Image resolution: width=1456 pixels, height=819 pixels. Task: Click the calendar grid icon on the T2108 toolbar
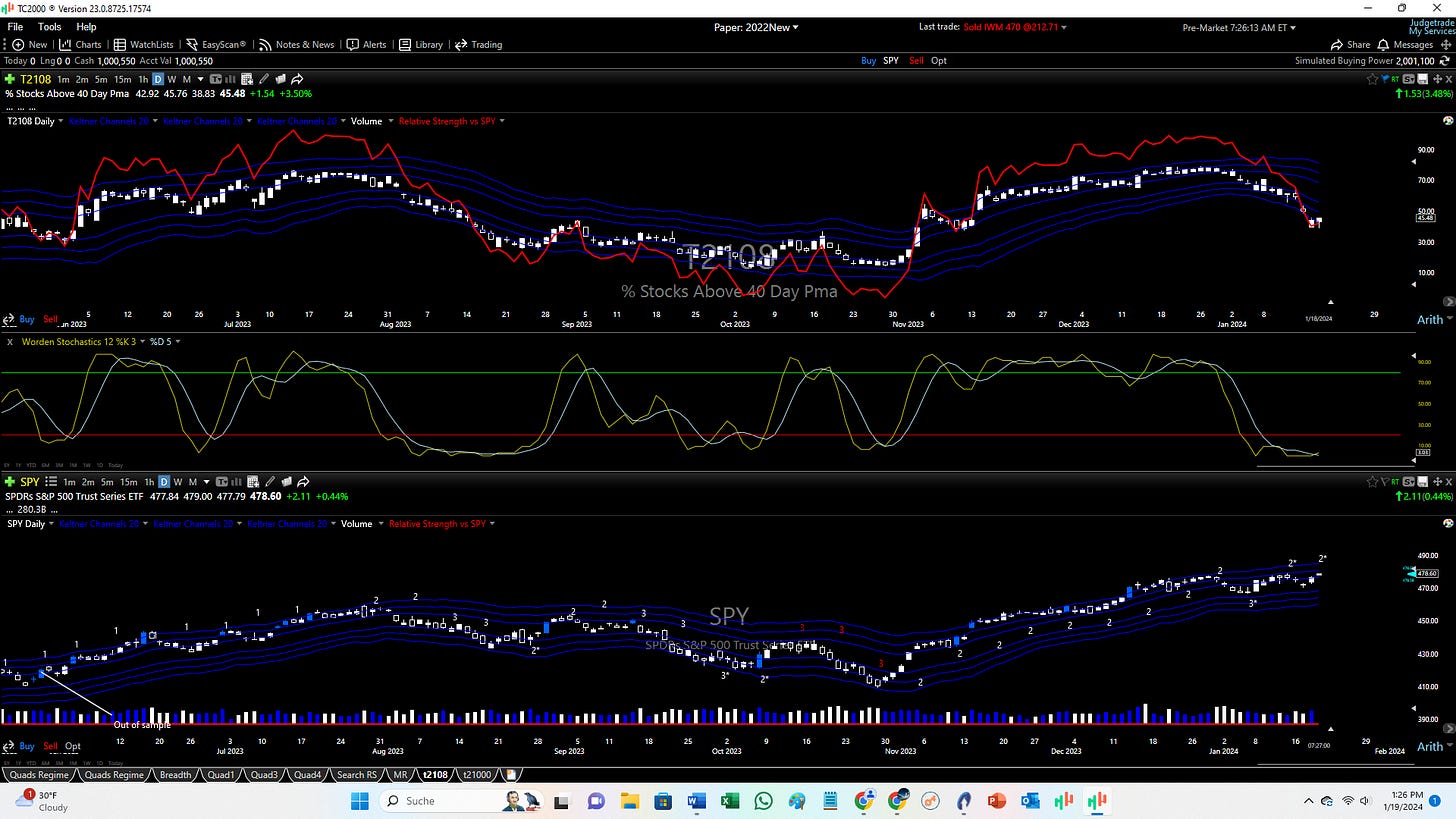coord(247,79)
